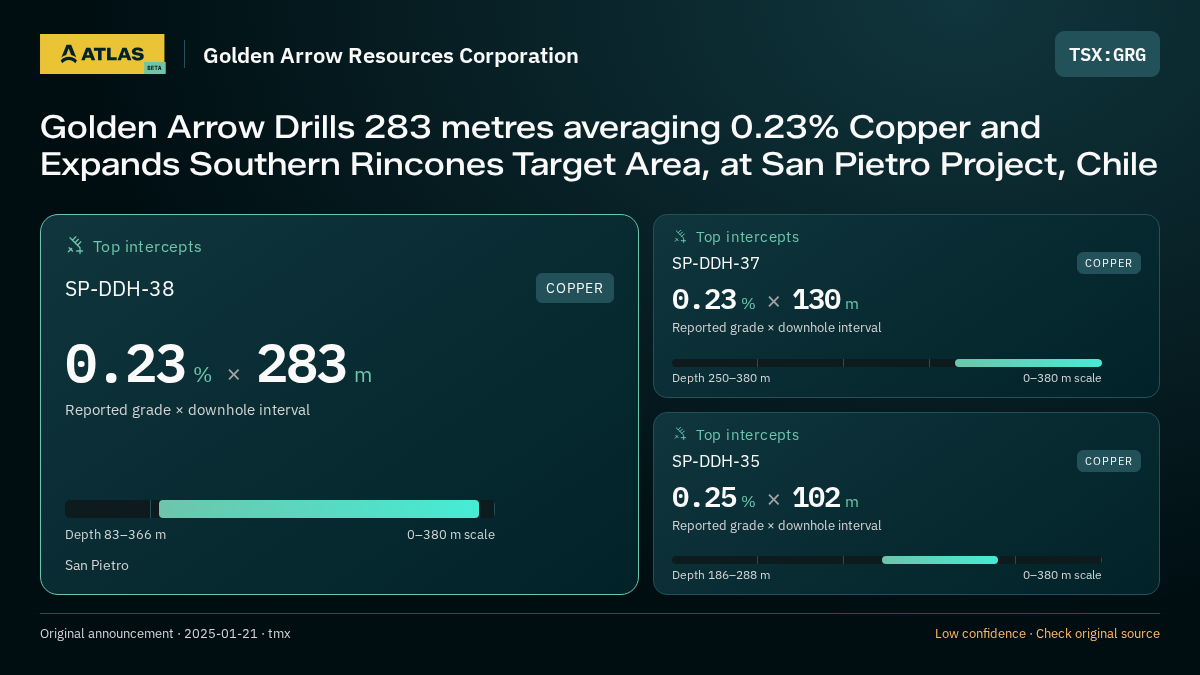Click 'Depth 83–366 m' label
The image size is (1200, 675).
pos(116,535)
